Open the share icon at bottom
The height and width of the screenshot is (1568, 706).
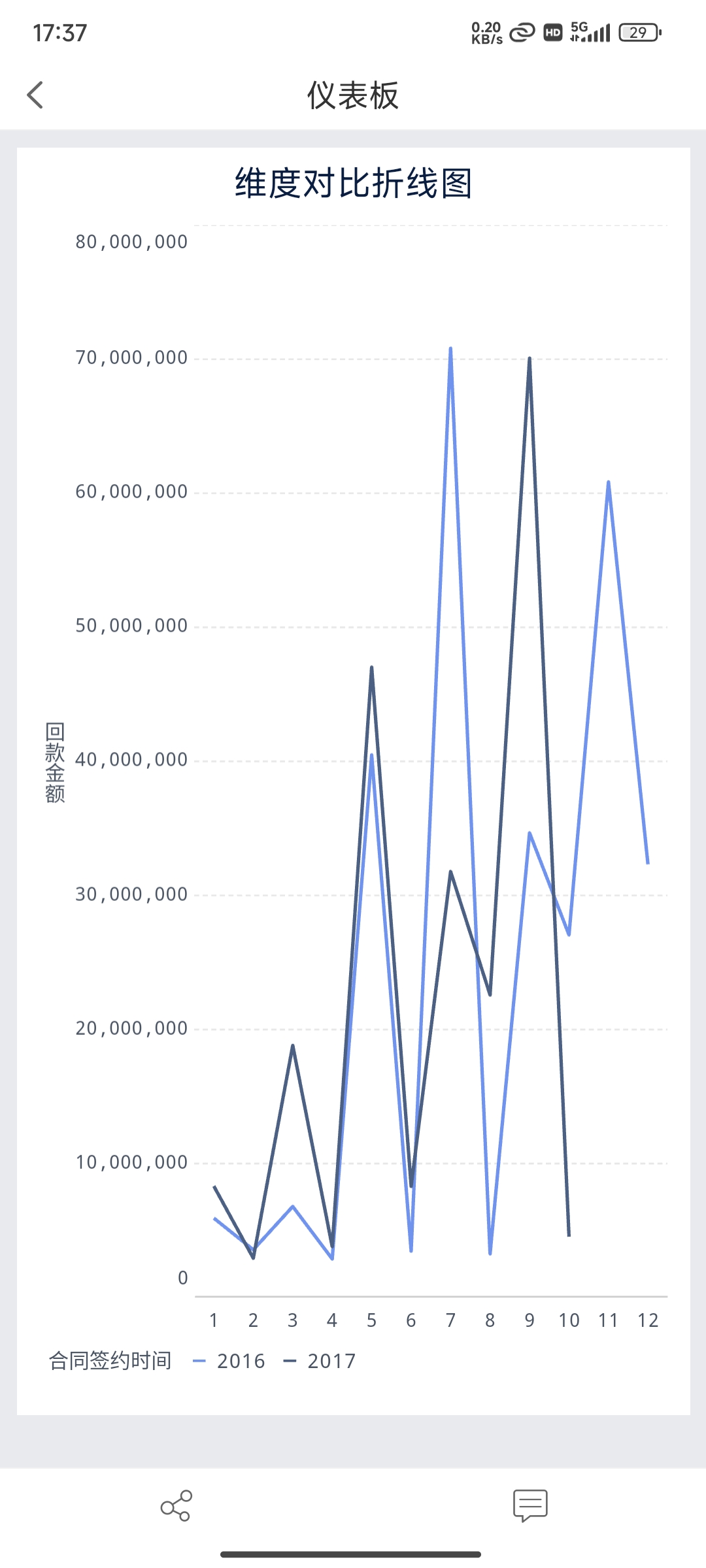pyautogui.click(x=176, y=1505)
